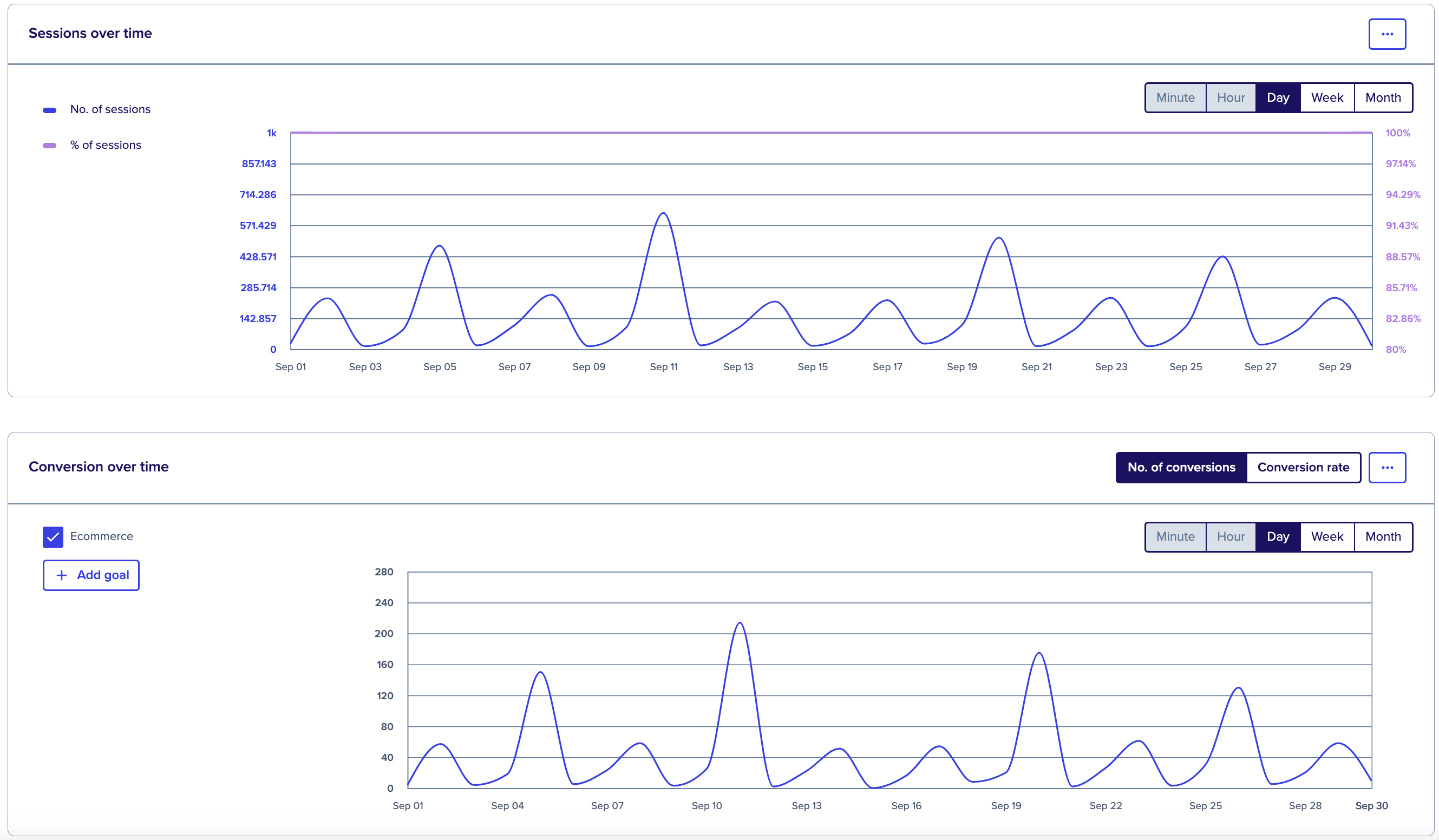1439x840 pixels.
Task: Click the Sep 20 peak in Sessions chart
Action: (999, 238)
